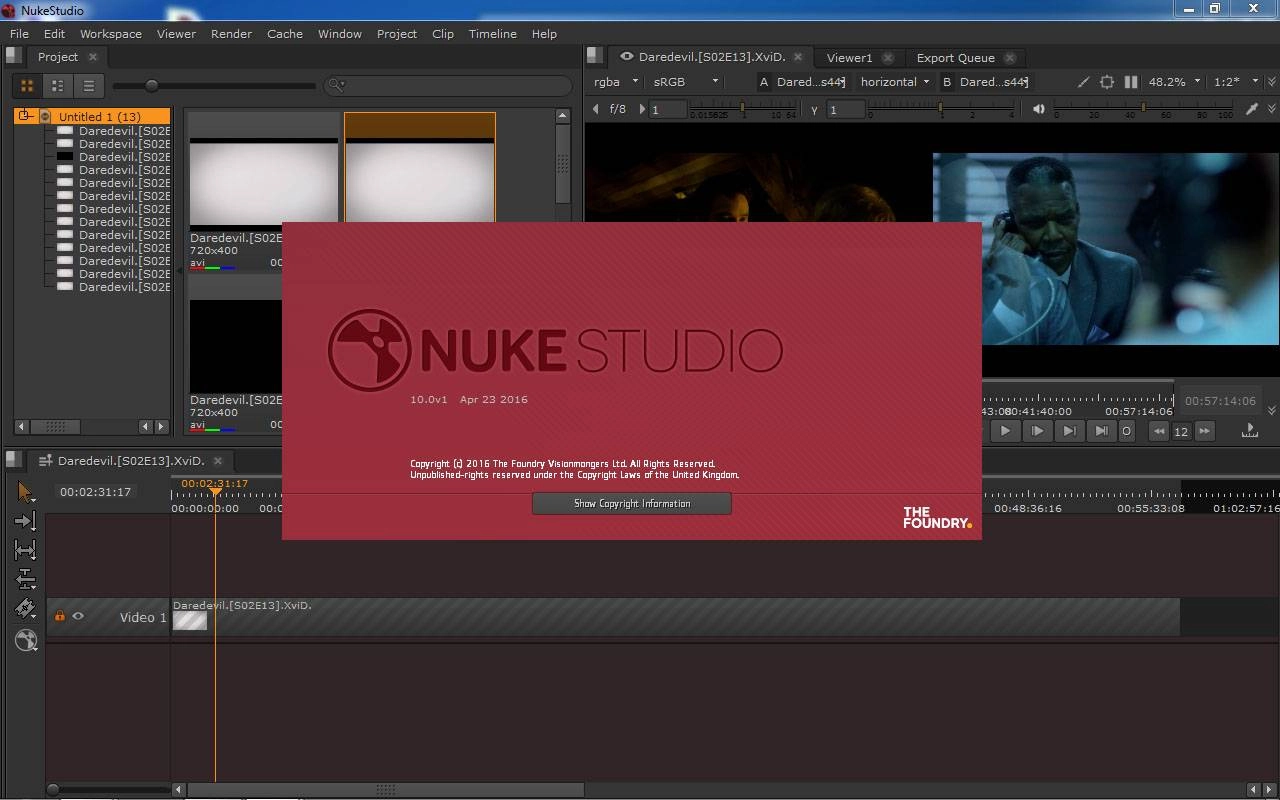The width and height of the screenshot is (1280, 800).
Task: Select the arrow Multi Tool in timeline toolbar
Action: coord(25,492)
